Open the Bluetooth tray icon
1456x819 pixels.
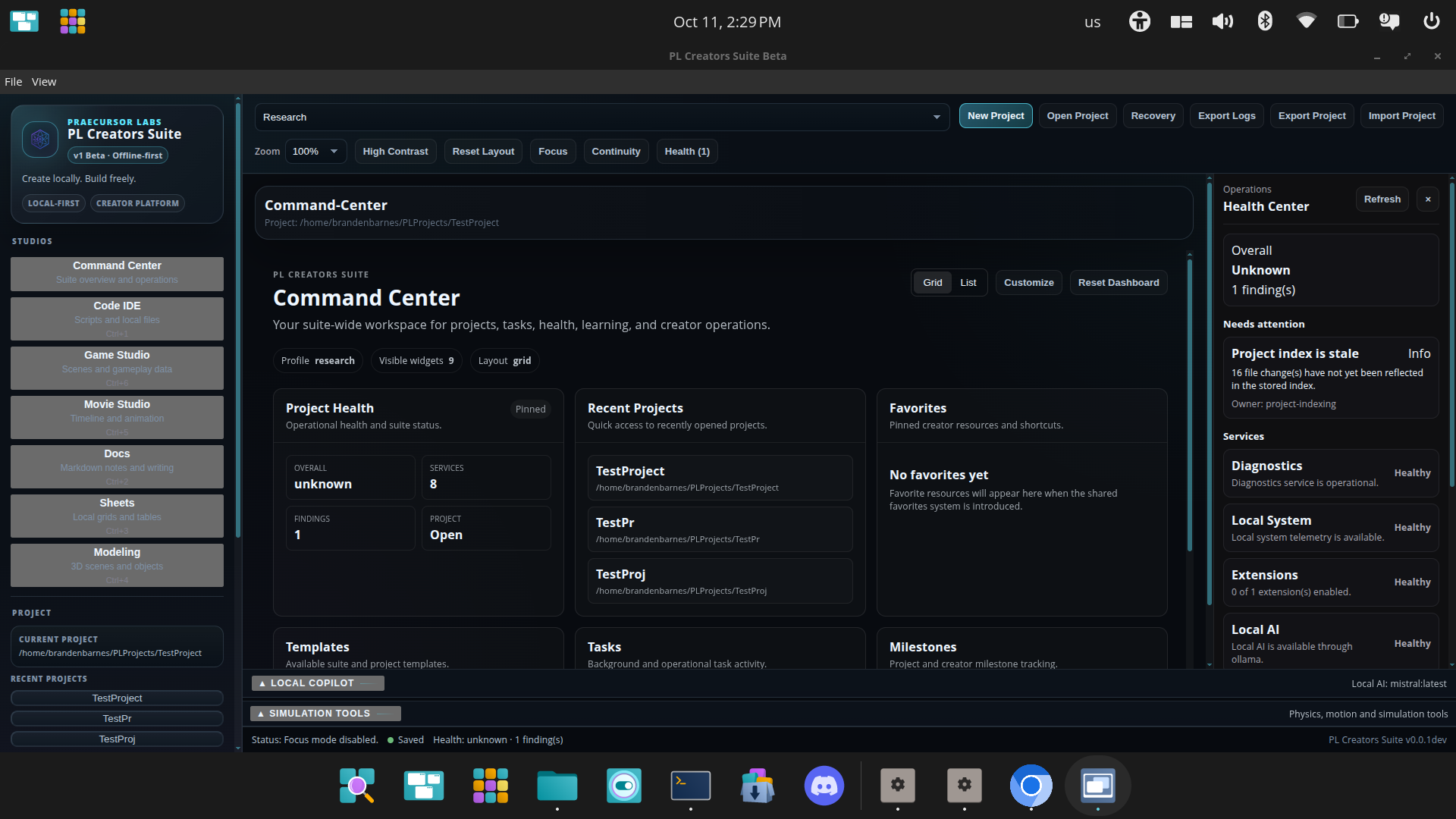[1264, 21]
